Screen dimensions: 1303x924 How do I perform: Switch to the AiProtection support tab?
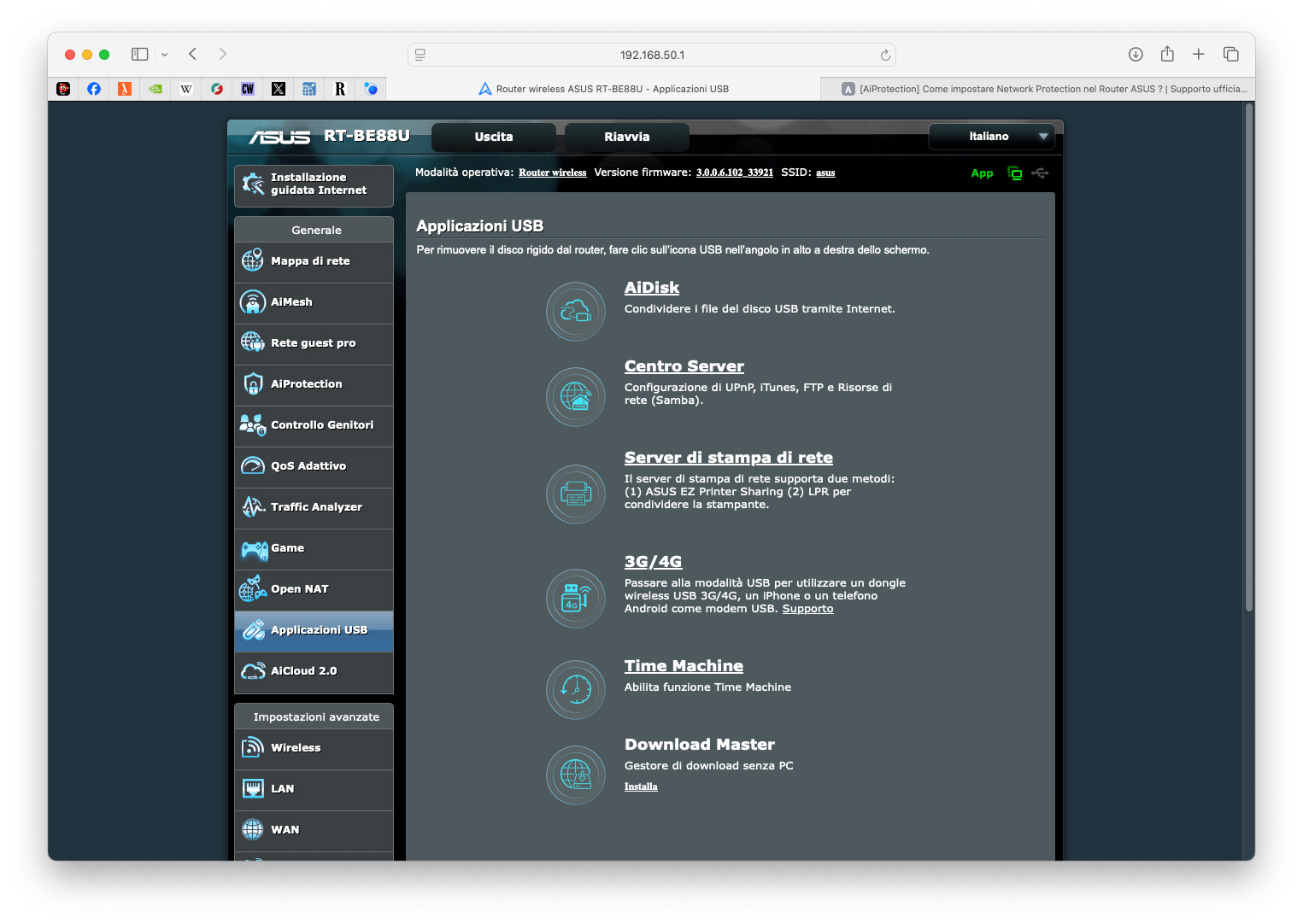pyautogui.click(x=1037, y=89)
